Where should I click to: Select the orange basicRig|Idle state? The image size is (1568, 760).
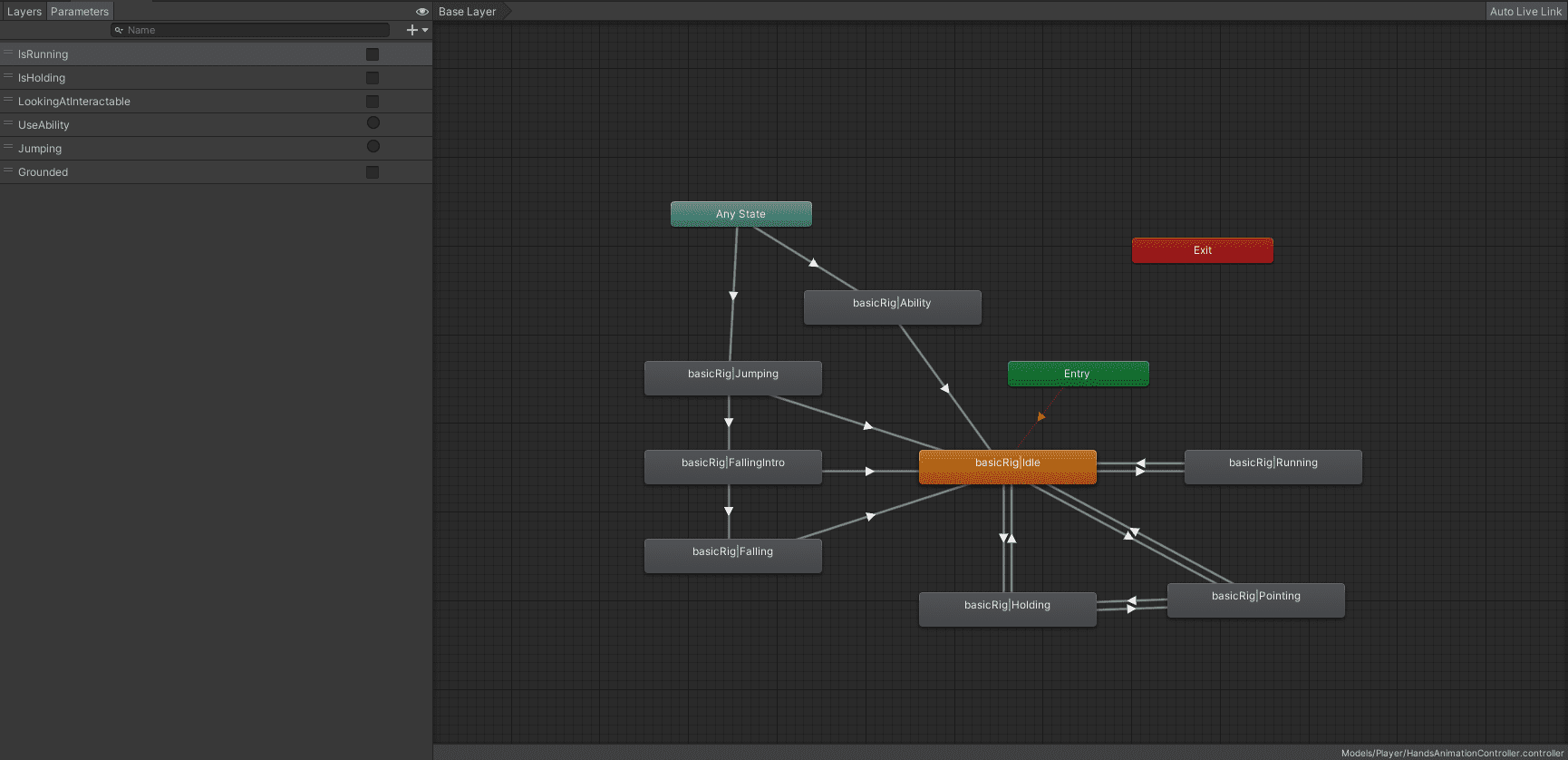(1007, 466)
